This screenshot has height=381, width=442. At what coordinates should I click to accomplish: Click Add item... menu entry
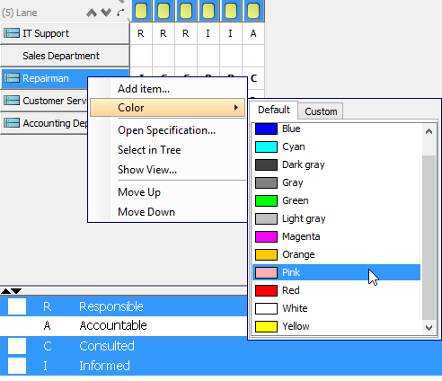point(144,89)
